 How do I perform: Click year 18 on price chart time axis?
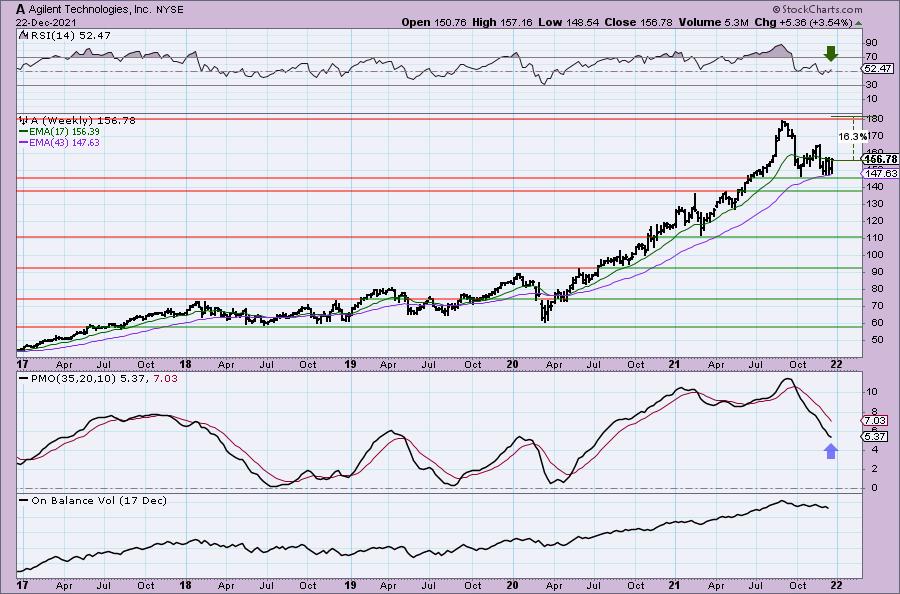tap(185, 364)
